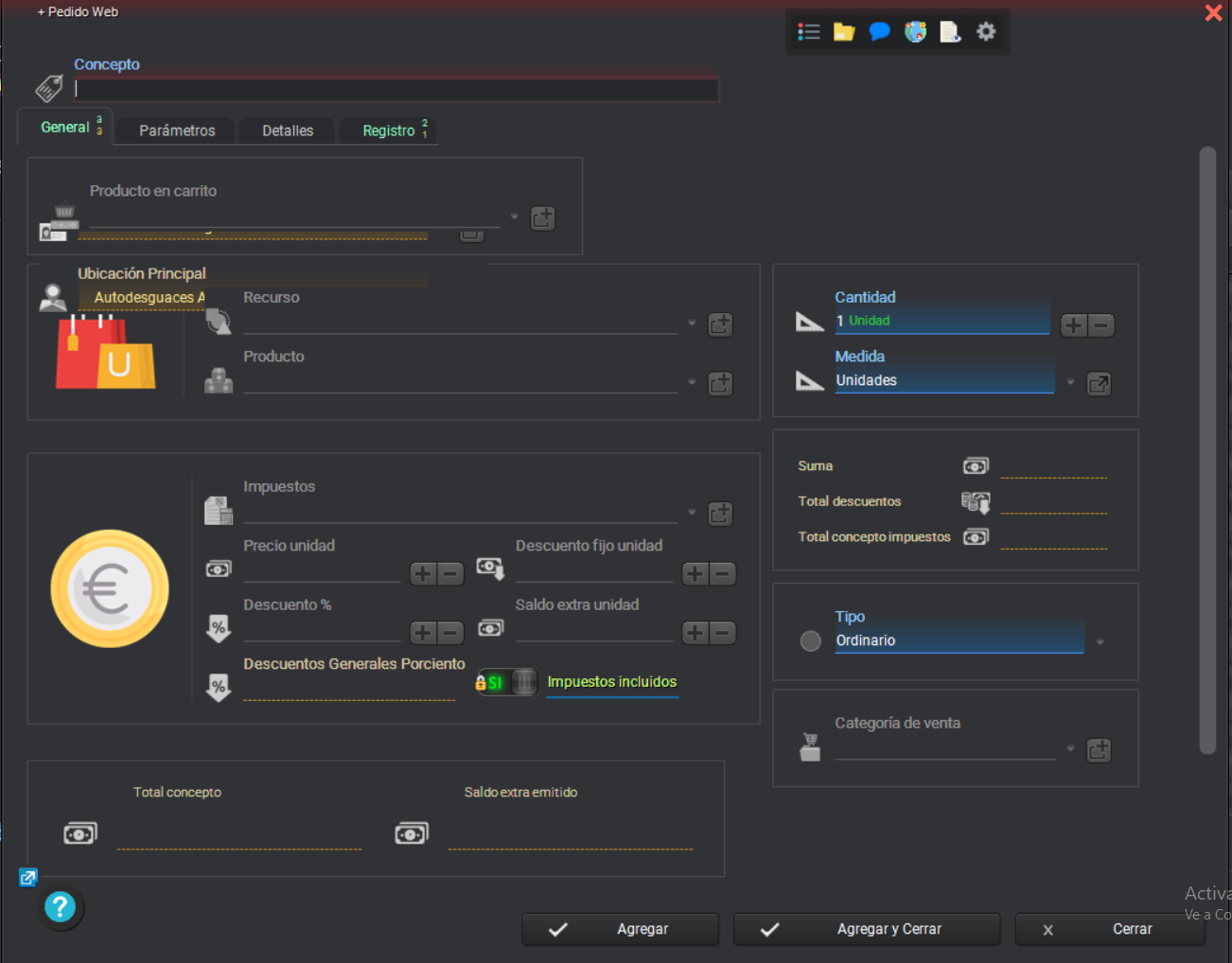This screenshot has height=963, width=1232.
Task: Click the settings gear icon
Action: tap(986, 32)
